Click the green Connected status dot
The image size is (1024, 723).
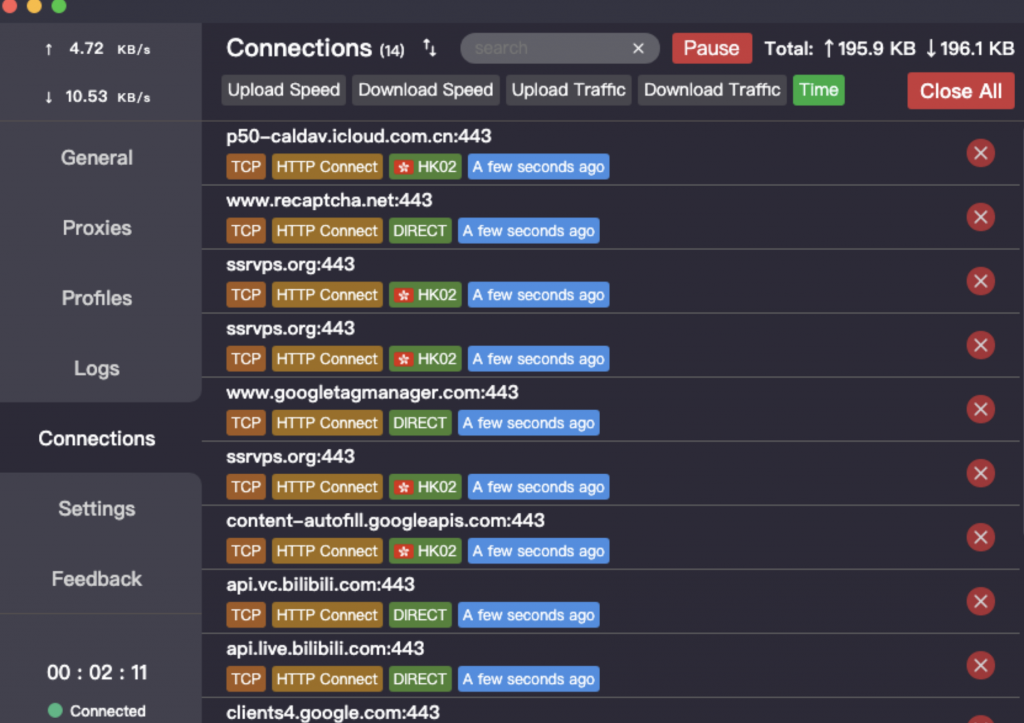(56, 710)
